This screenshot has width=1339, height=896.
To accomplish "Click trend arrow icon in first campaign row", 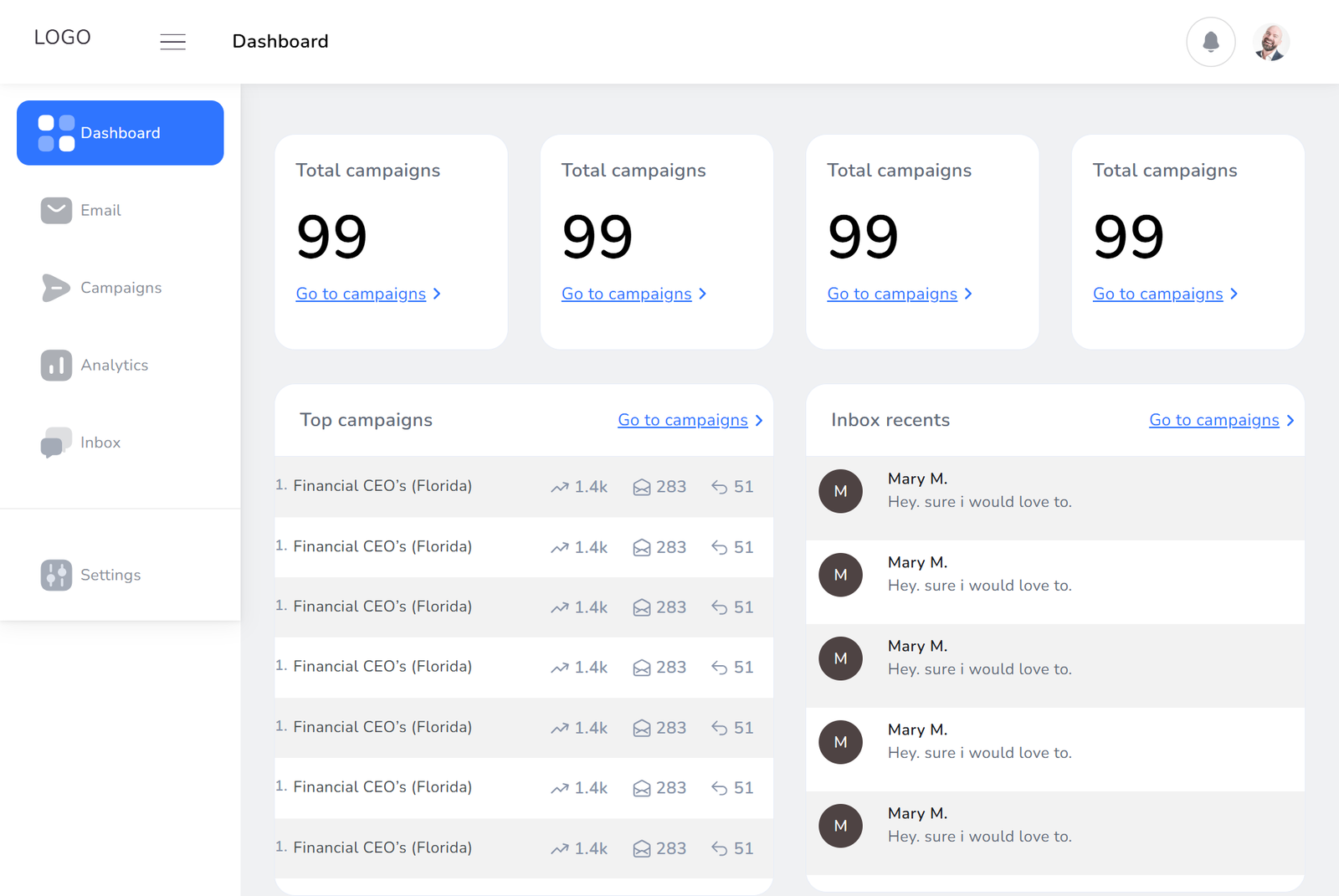I will tap(559, 487).
